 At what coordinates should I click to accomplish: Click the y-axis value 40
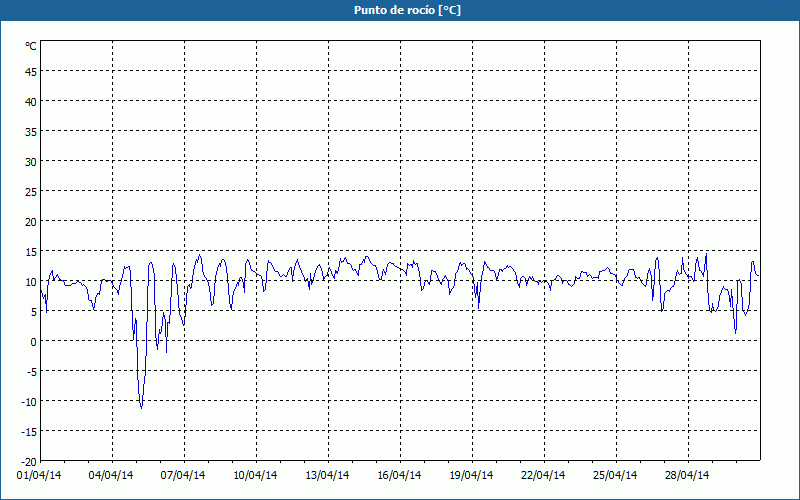31,102
